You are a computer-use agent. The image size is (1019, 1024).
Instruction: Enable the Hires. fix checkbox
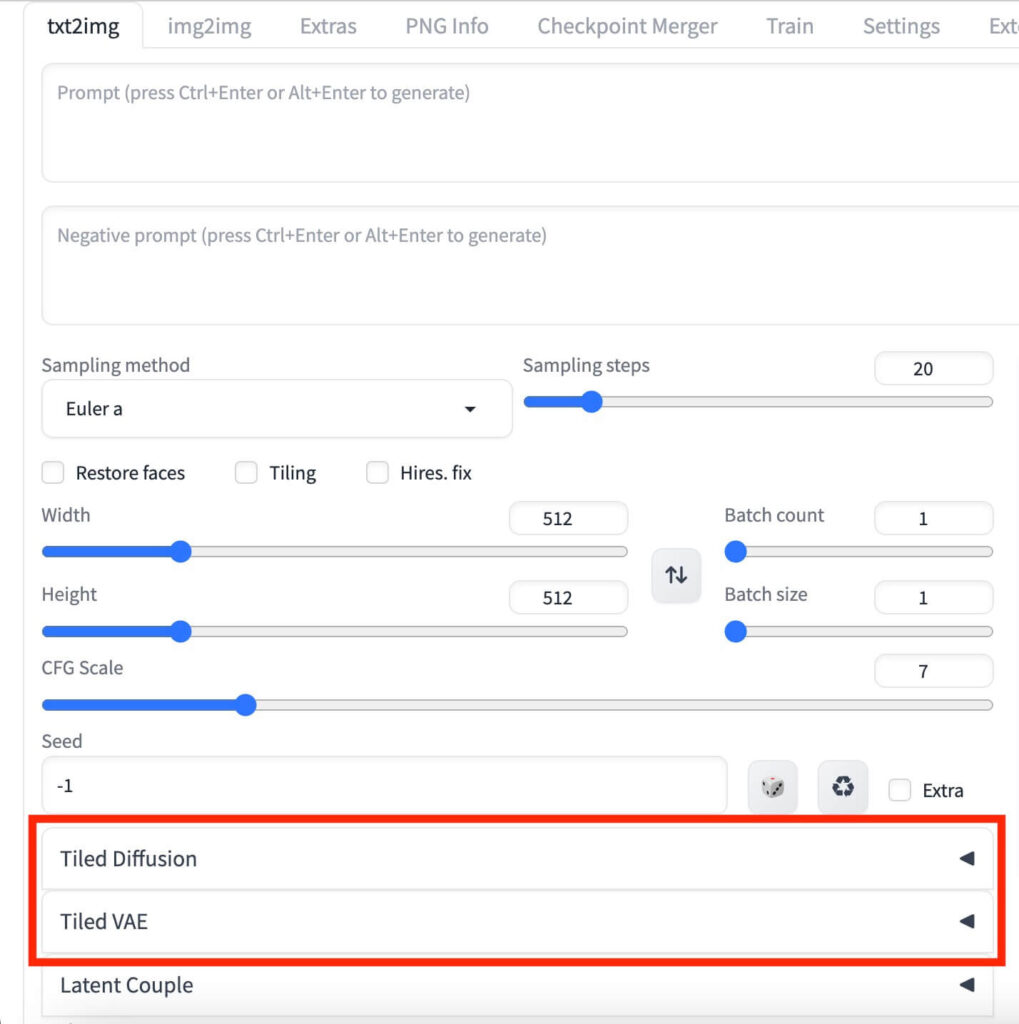click(377, 473)
